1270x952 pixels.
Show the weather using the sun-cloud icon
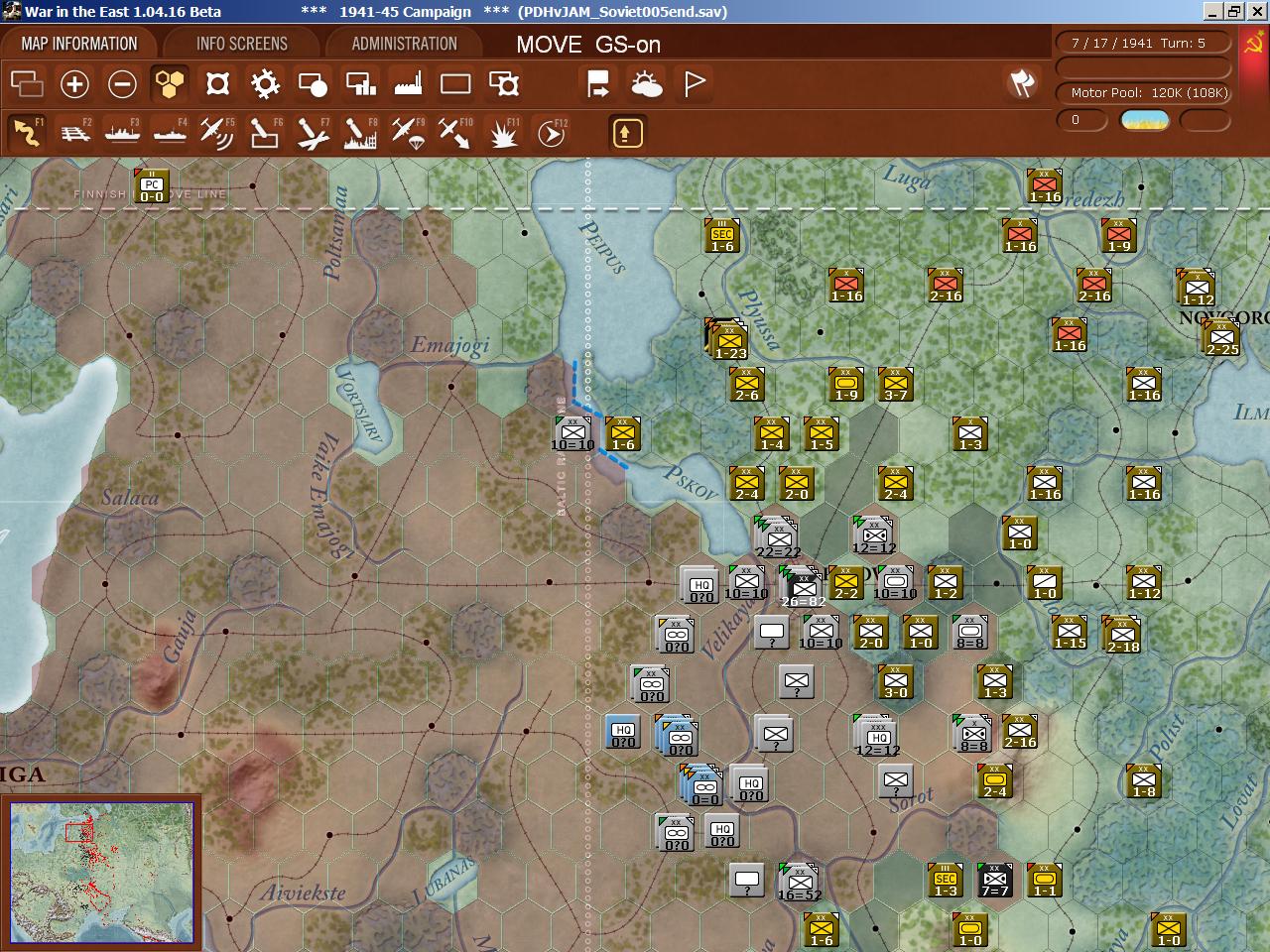pos(646,84)
